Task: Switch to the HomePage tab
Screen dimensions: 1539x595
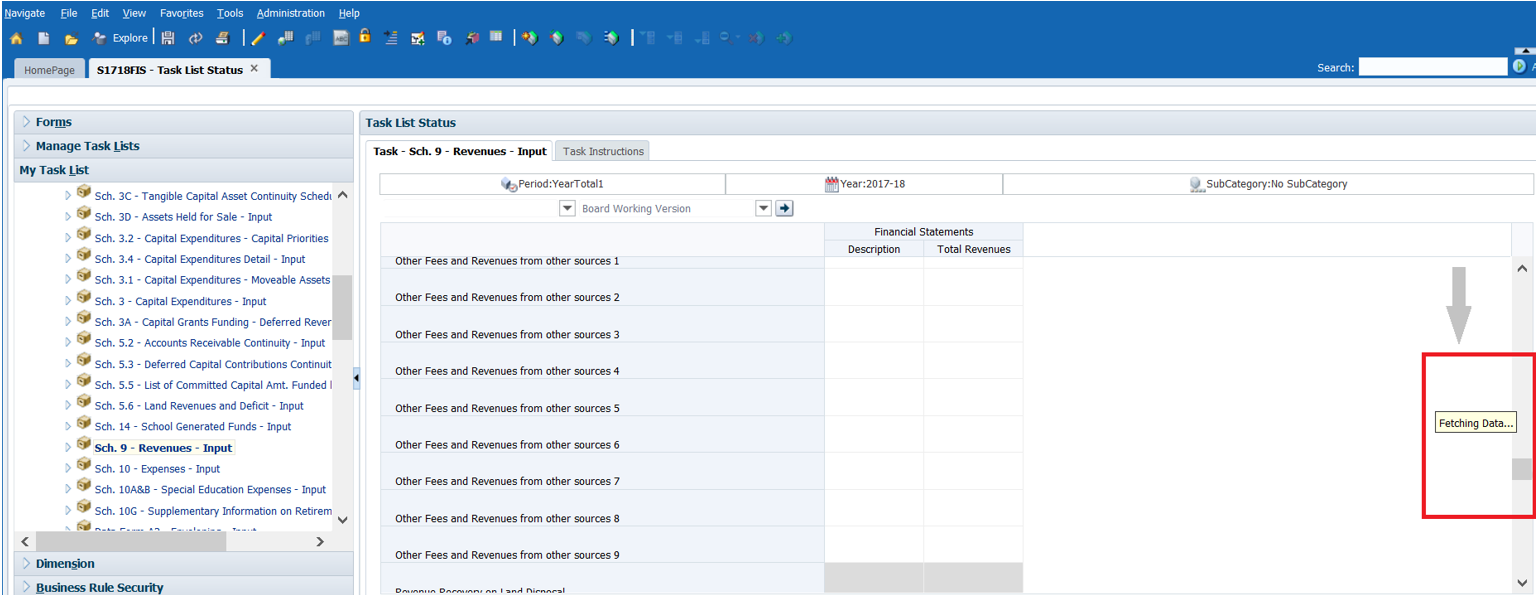Action: (49, 70)
